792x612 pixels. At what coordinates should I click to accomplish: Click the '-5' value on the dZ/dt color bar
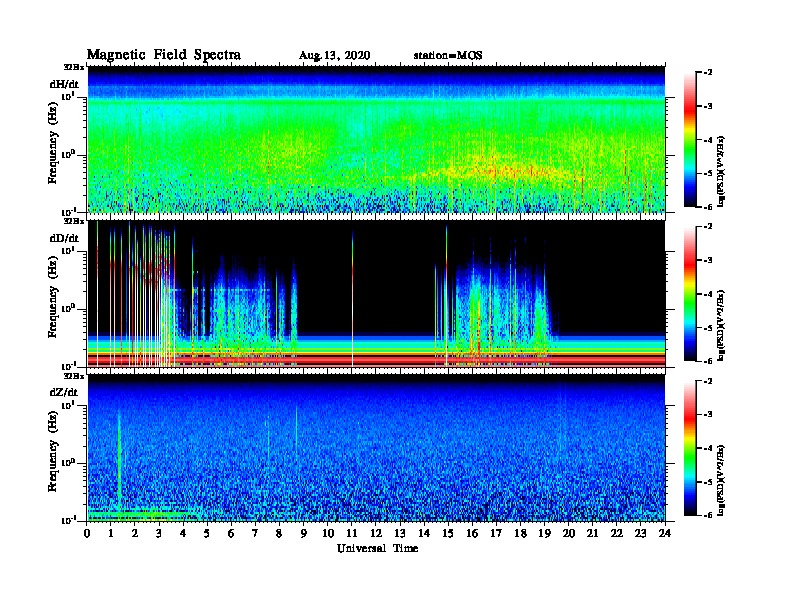point(708,482)
